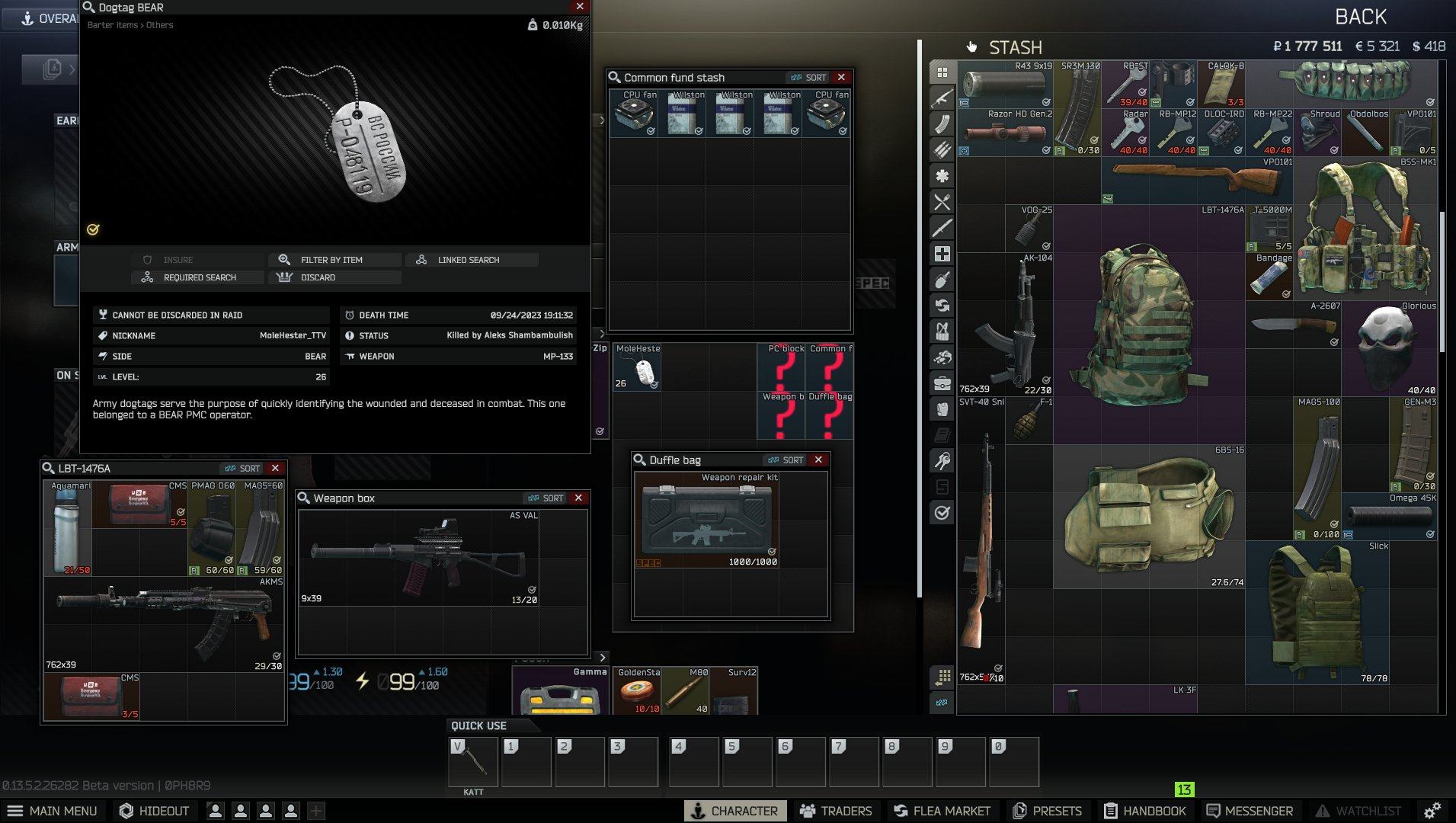
Task: Filter stash by weapons rifle icon
Action: click(942, 98)
